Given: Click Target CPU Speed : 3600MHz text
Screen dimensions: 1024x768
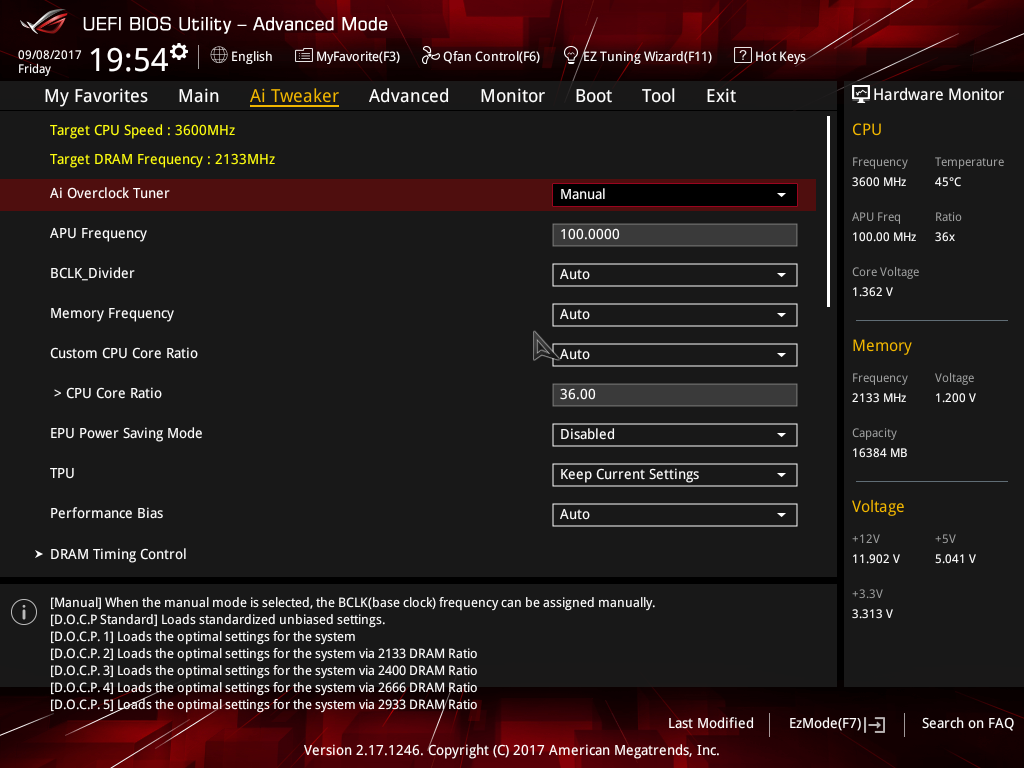Looking at the screenshot, I should tap(142, 130).
